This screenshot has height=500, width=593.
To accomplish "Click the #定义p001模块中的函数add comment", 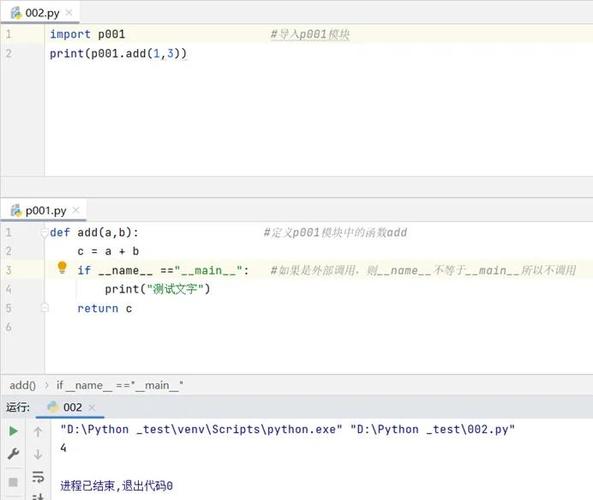I will point(335,232).
